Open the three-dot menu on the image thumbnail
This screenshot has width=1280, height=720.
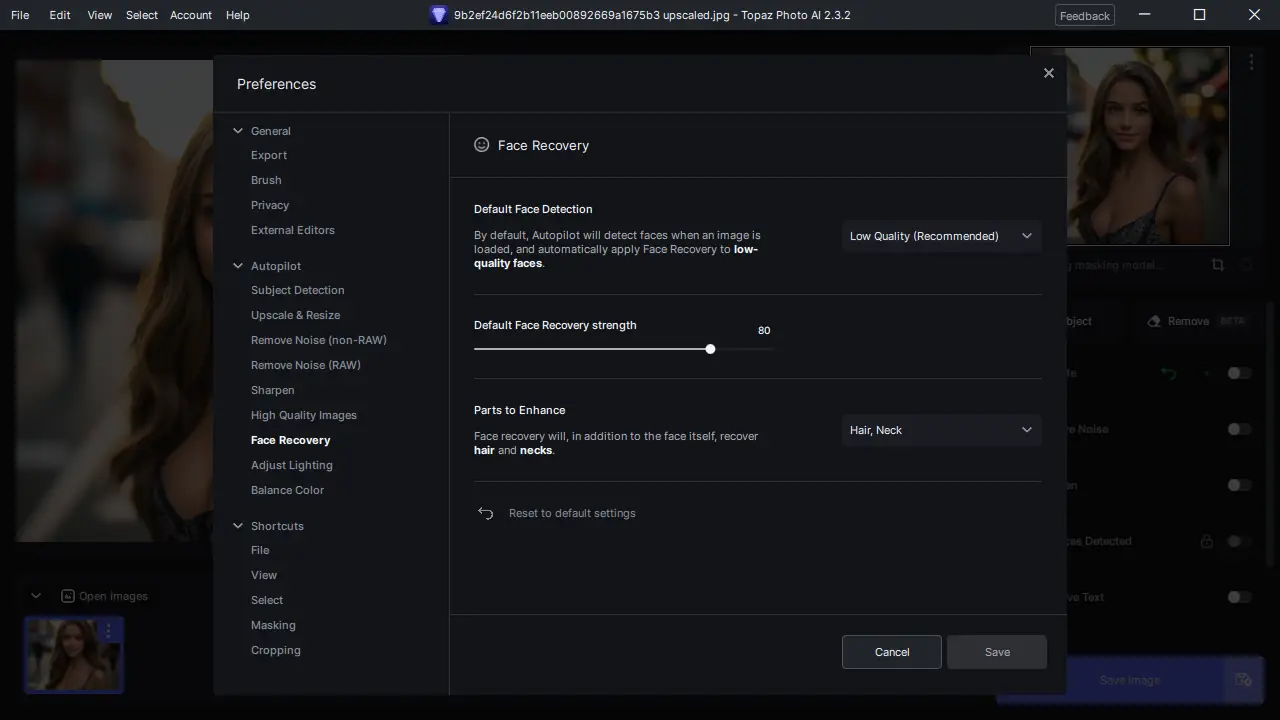point(109,631)
